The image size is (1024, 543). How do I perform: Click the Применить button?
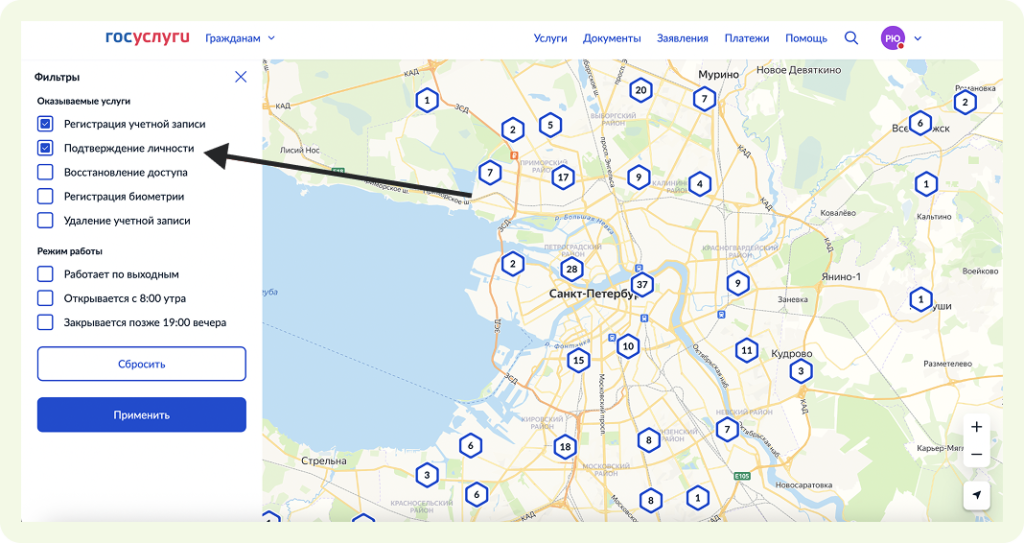[142, 415]
